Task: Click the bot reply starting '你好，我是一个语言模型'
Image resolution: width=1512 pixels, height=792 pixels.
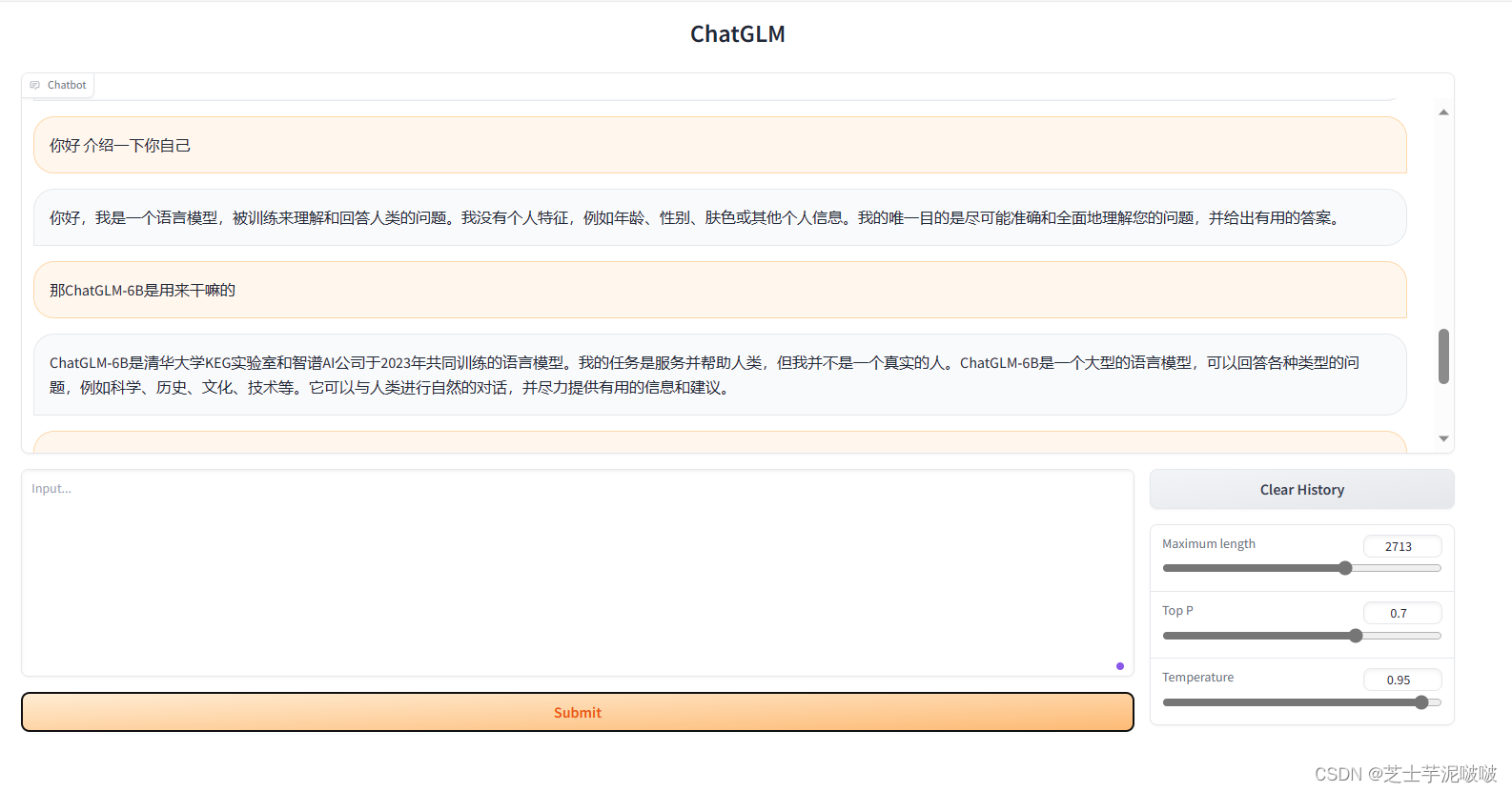Action: click(720, 217)
